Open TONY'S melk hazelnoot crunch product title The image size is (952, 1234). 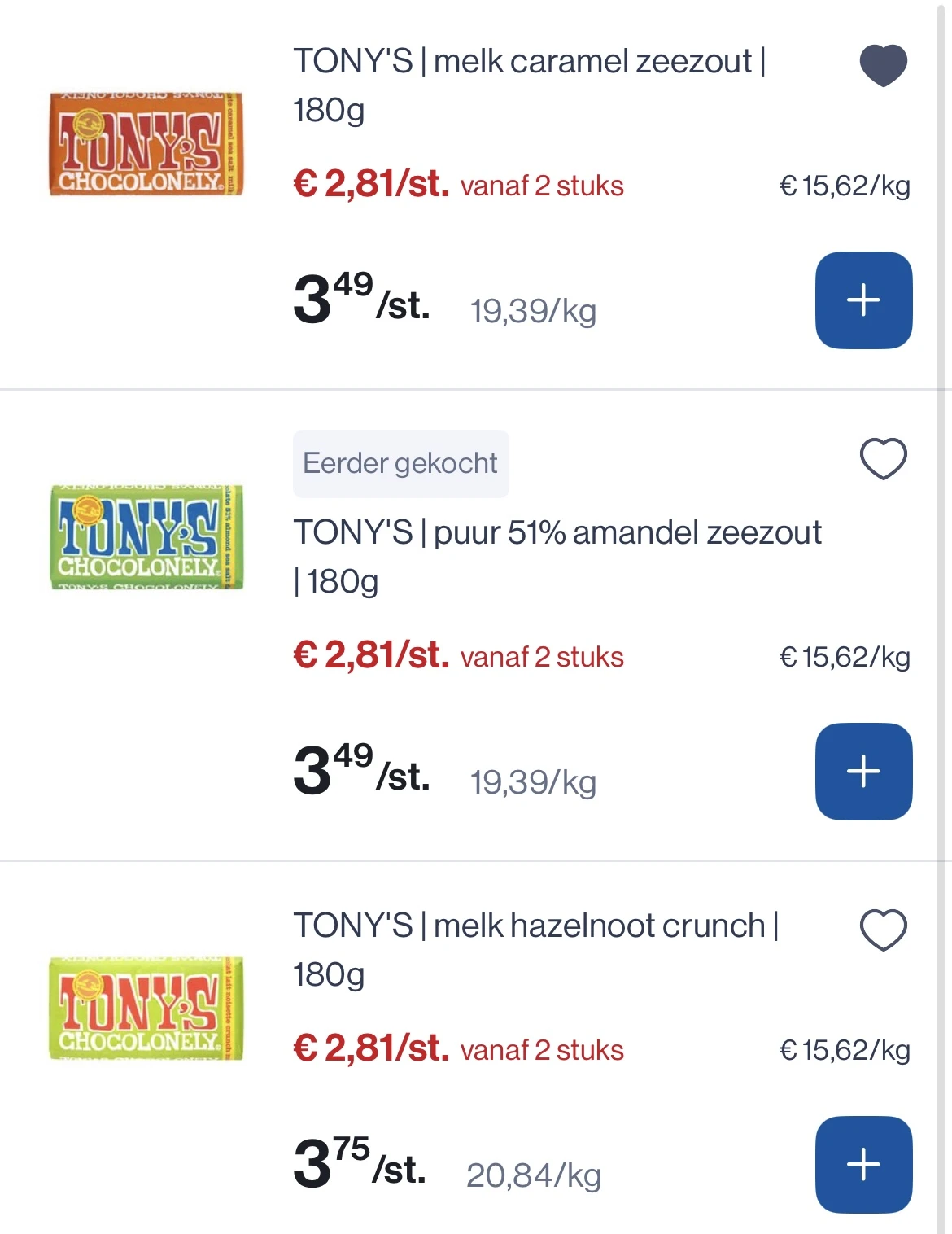point(536,950)
